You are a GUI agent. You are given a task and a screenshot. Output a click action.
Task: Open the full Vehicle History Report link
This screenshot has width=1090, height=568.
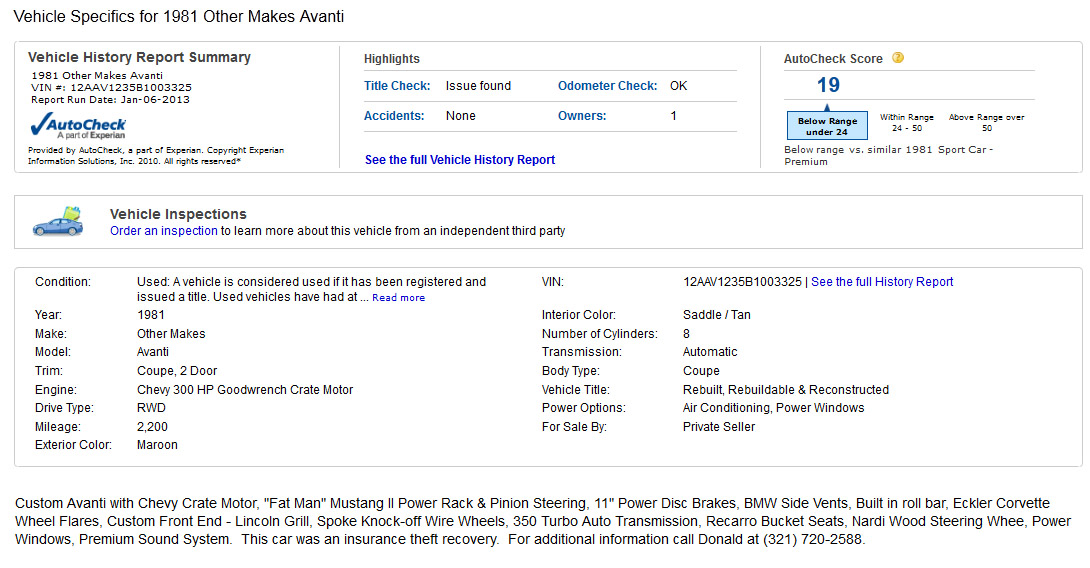point(460,160)
